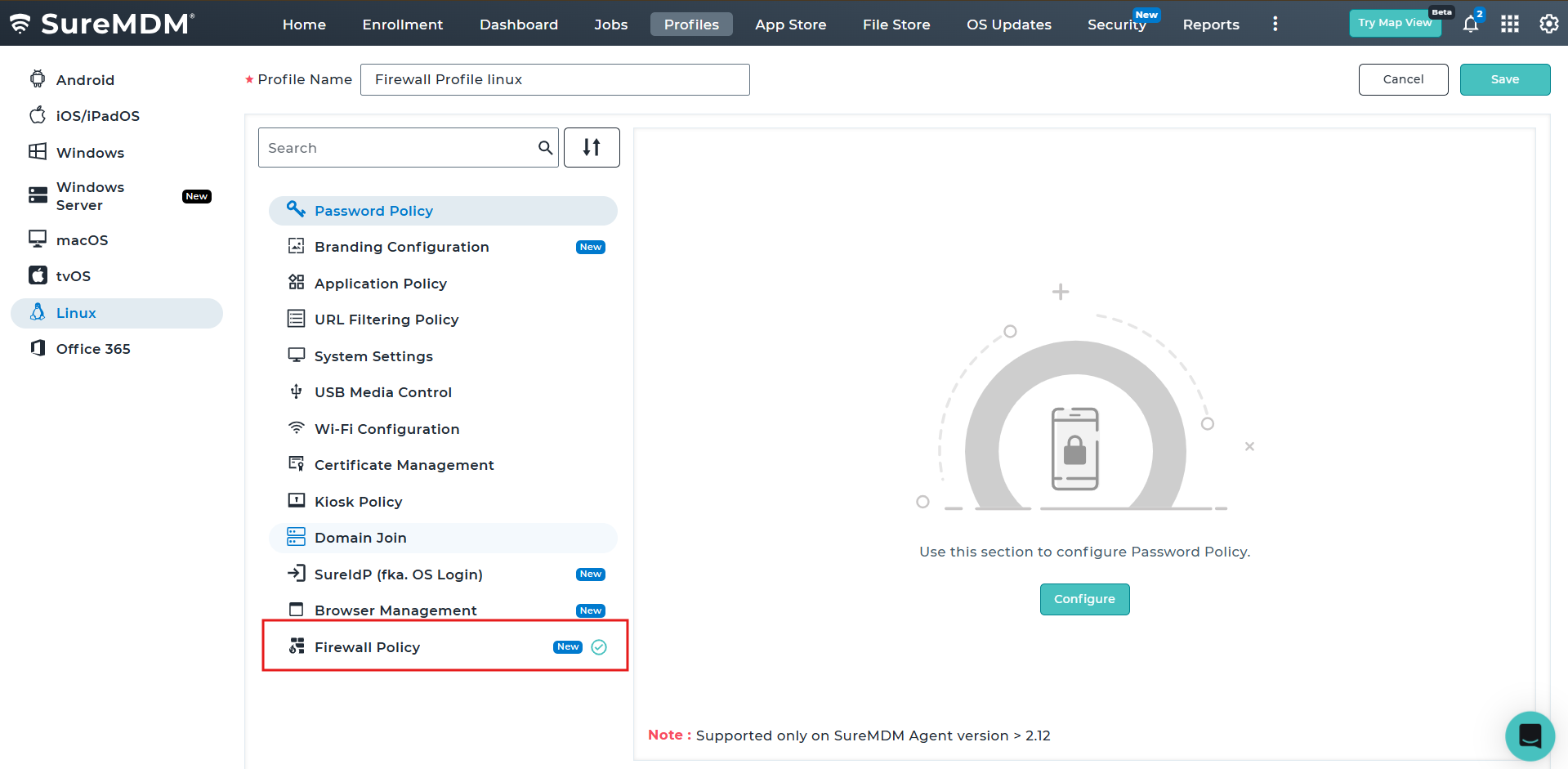Click the SureIdP login icon
This screenshot has width=1568, height=769.
[x=296, y=574]
